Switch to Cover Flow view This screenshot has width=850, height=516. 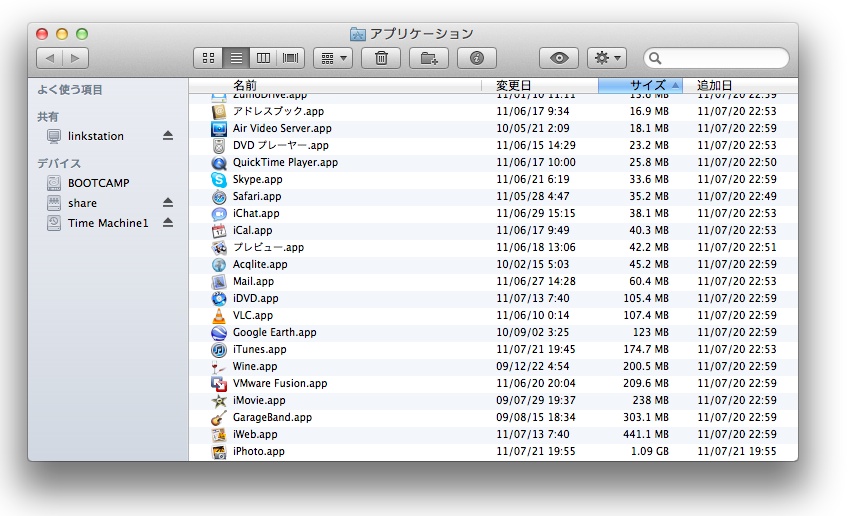291,58
